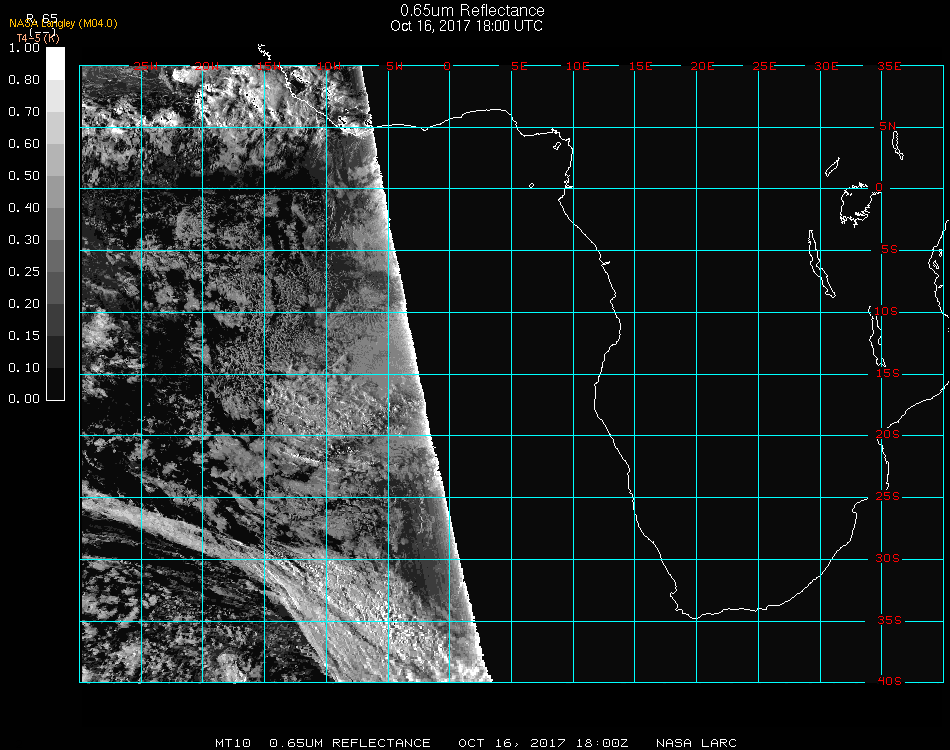Select the 25E longitude label
The height and width of the screenshot is (750, 950).
pyautogui.click(x=764, y=66)
